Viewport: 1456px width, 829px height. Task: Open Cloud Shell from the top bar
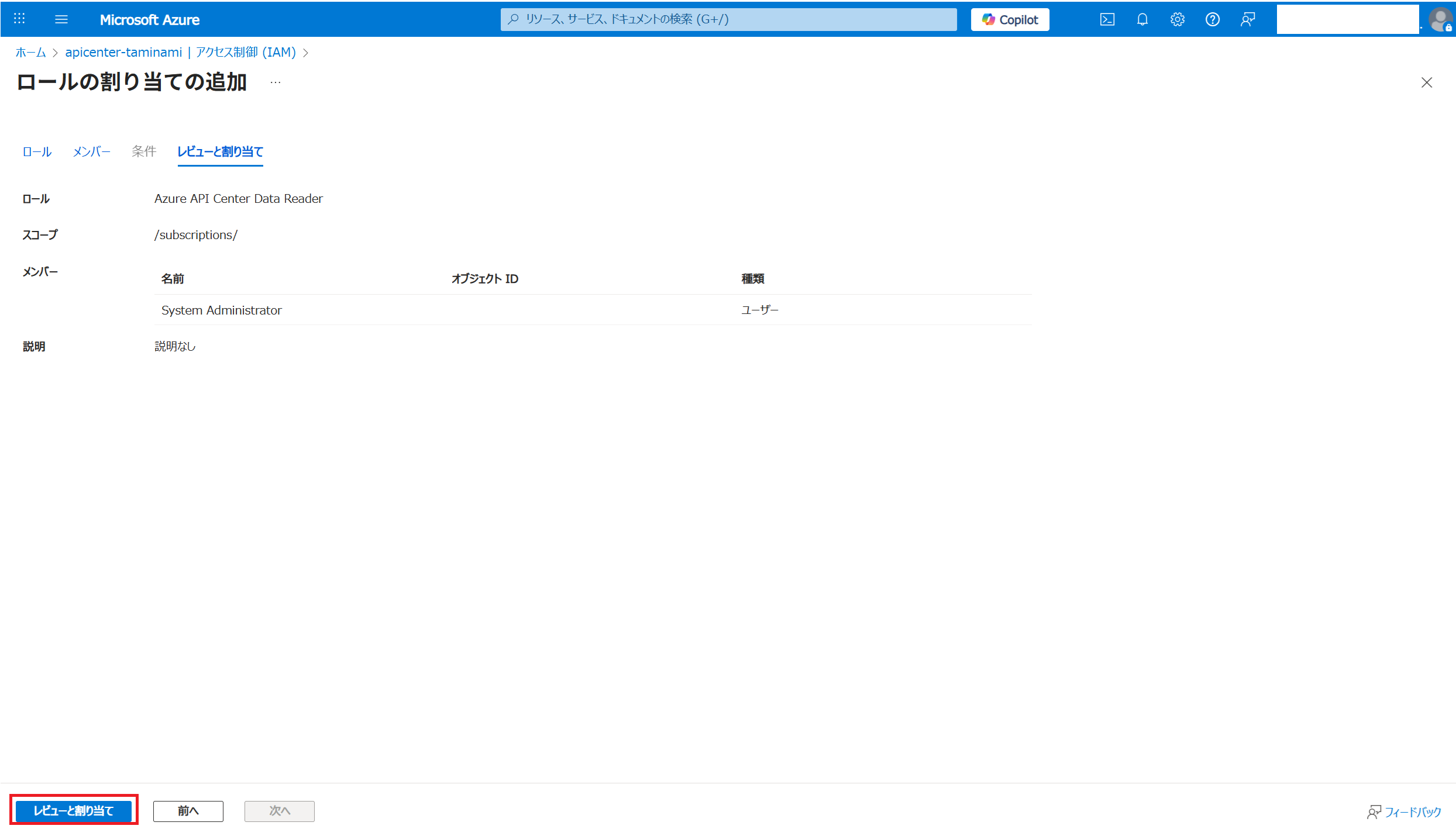tap(1107, 19)
